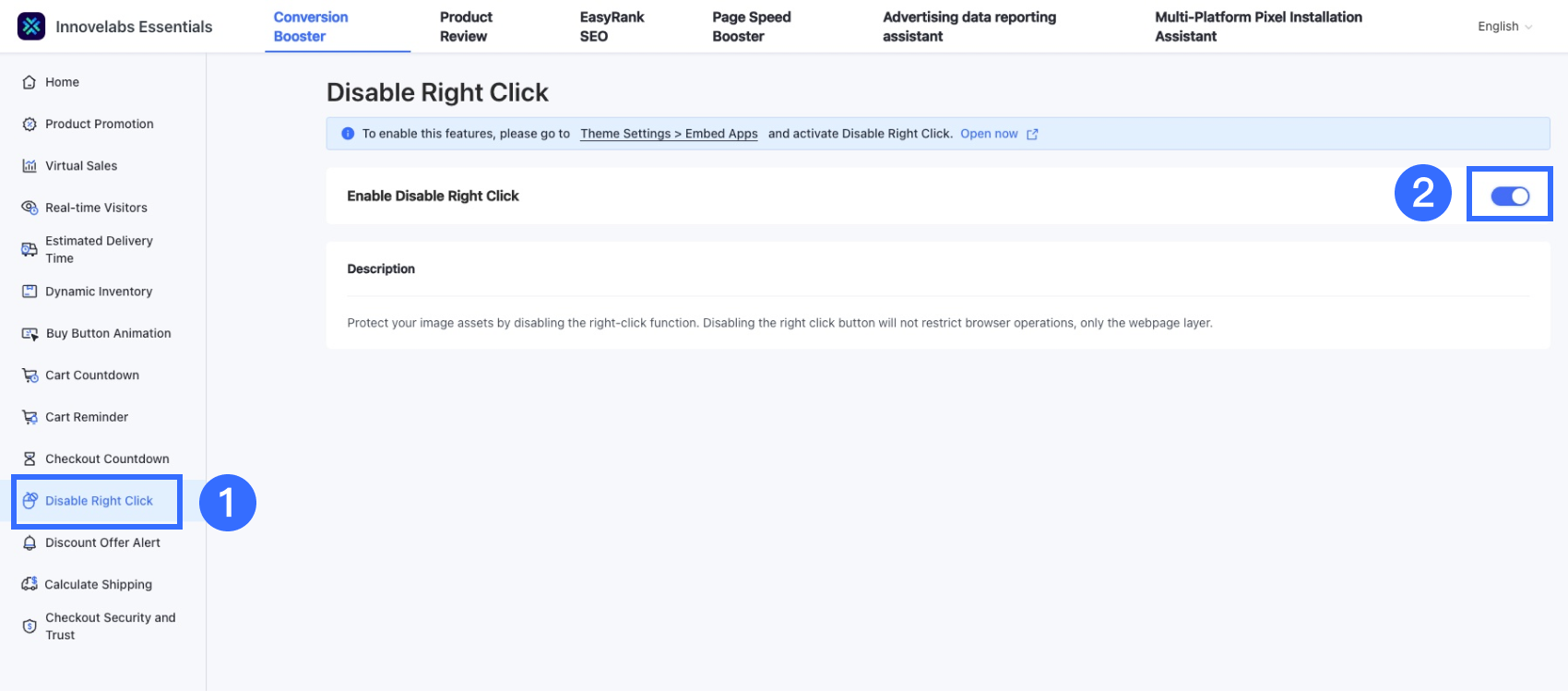Click the blue info icon in banner

tap(348, 134)
